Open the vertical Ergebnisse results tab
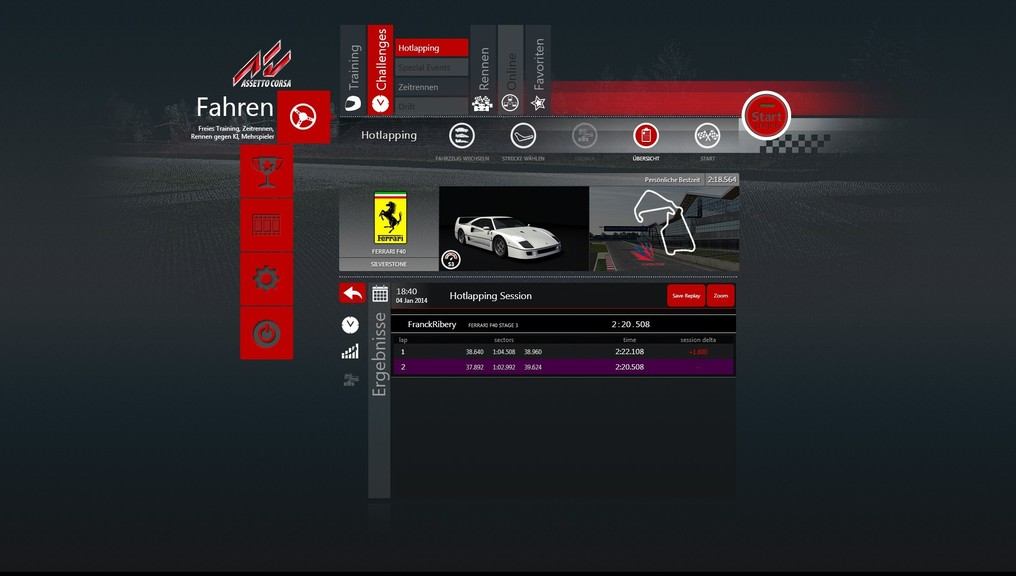The height and width of the screenshot is (576, 1016). click(380, 391)
